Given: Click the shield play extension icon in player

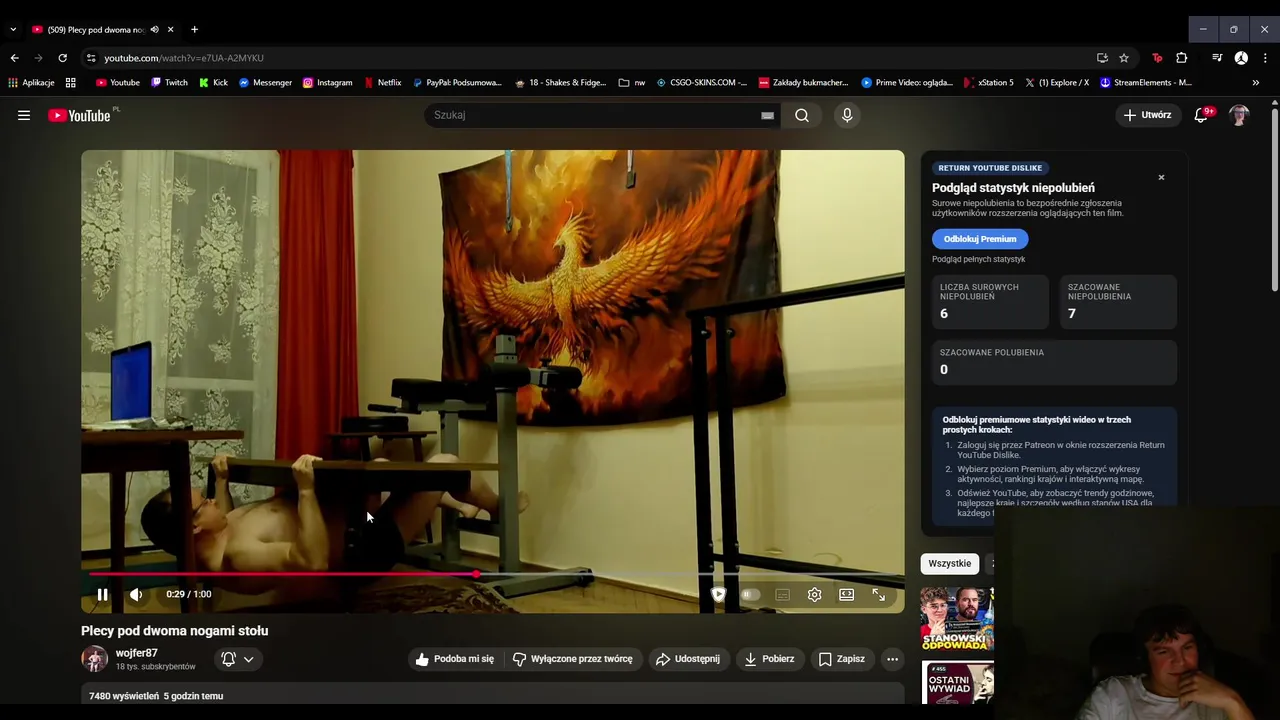Looking at the screenshot, I should click(x=718, y=594).
